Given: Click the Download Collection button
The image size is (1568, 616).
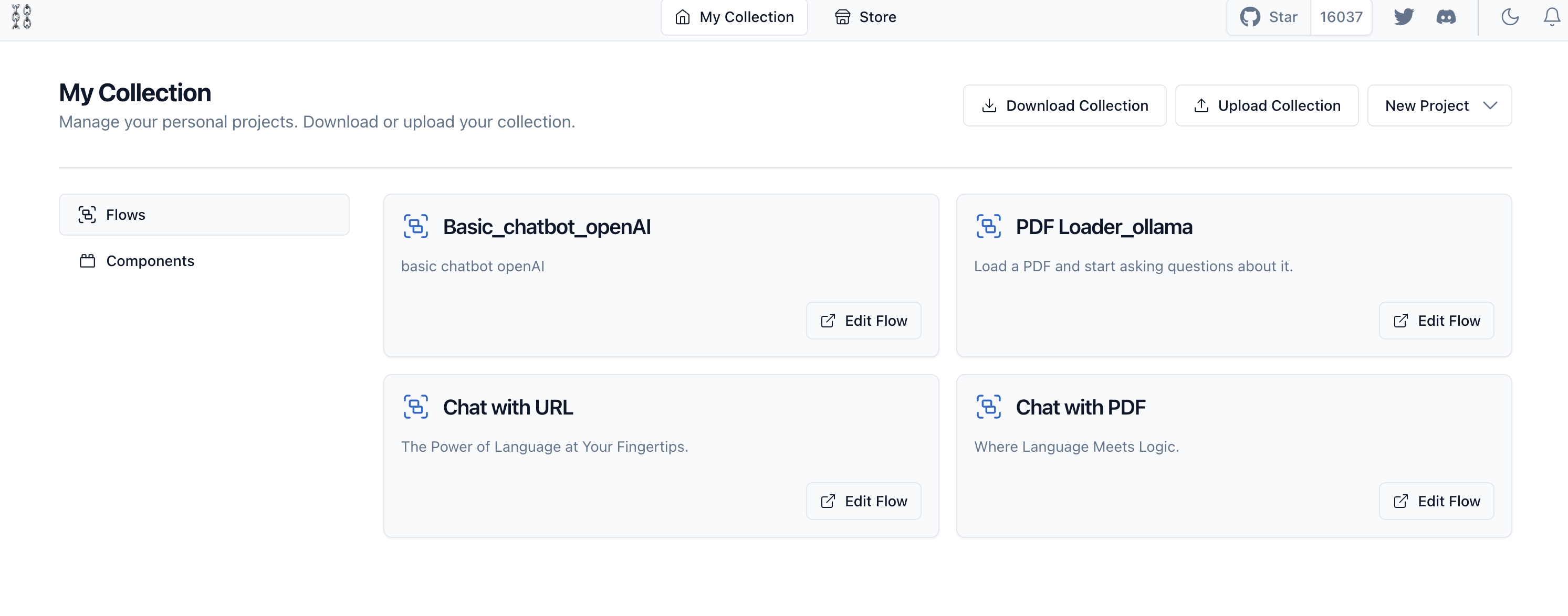Looking at the screenshot, I should (1064, 106).
